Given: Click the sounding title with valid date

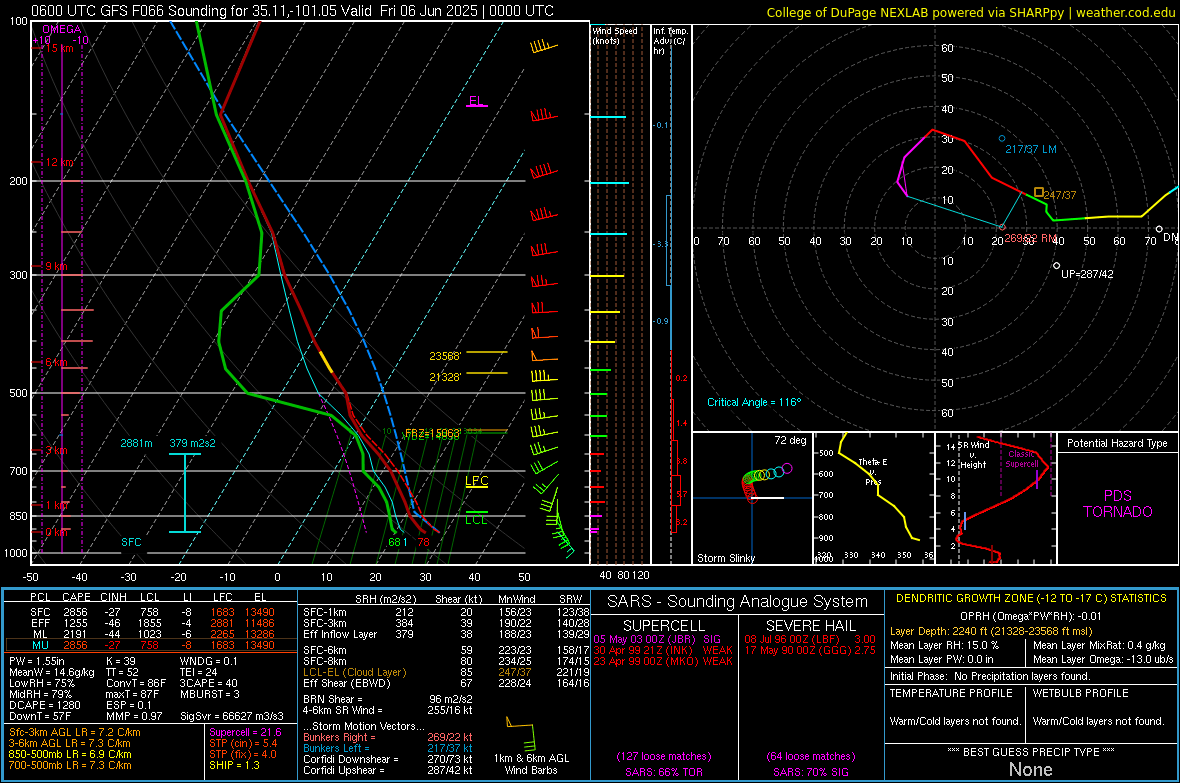Looking at the screenshot, I should (292, 11).
